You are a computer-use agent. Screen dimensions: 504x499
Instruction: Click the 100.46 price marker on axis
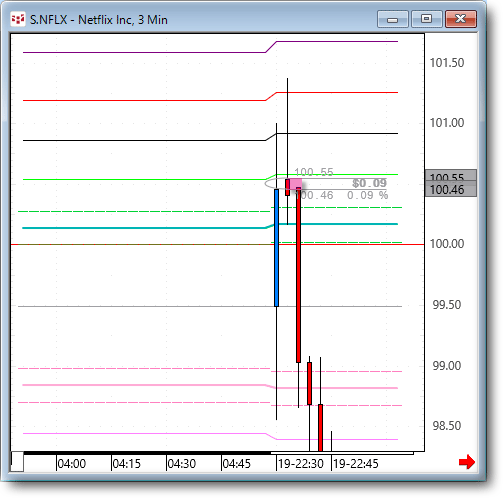(x=451, y=190)
